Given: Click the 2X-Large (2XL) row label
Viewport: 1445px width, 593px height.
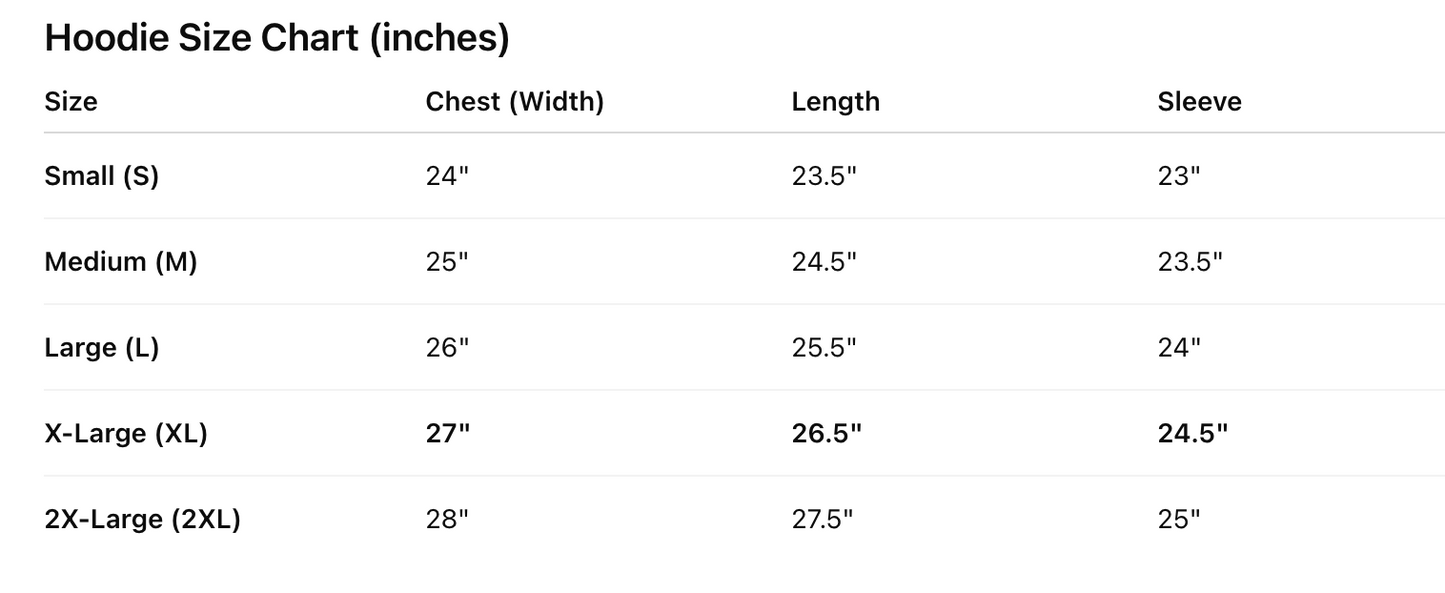Looking at the screenshot, I should [x=143, y=520].
